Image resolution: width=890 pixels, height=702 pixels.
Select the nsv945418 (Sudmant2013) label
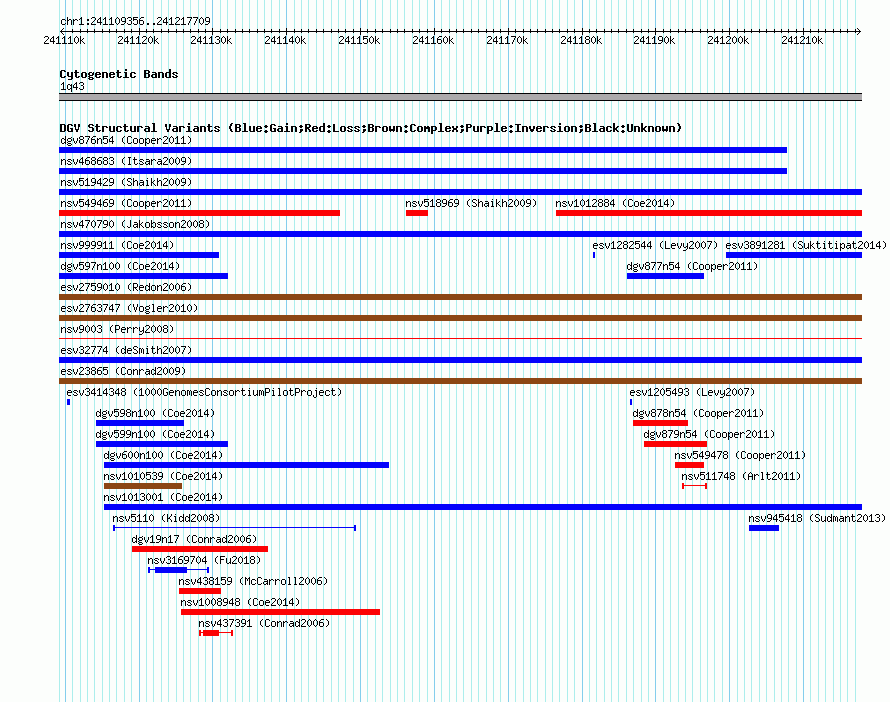point(817,518)
